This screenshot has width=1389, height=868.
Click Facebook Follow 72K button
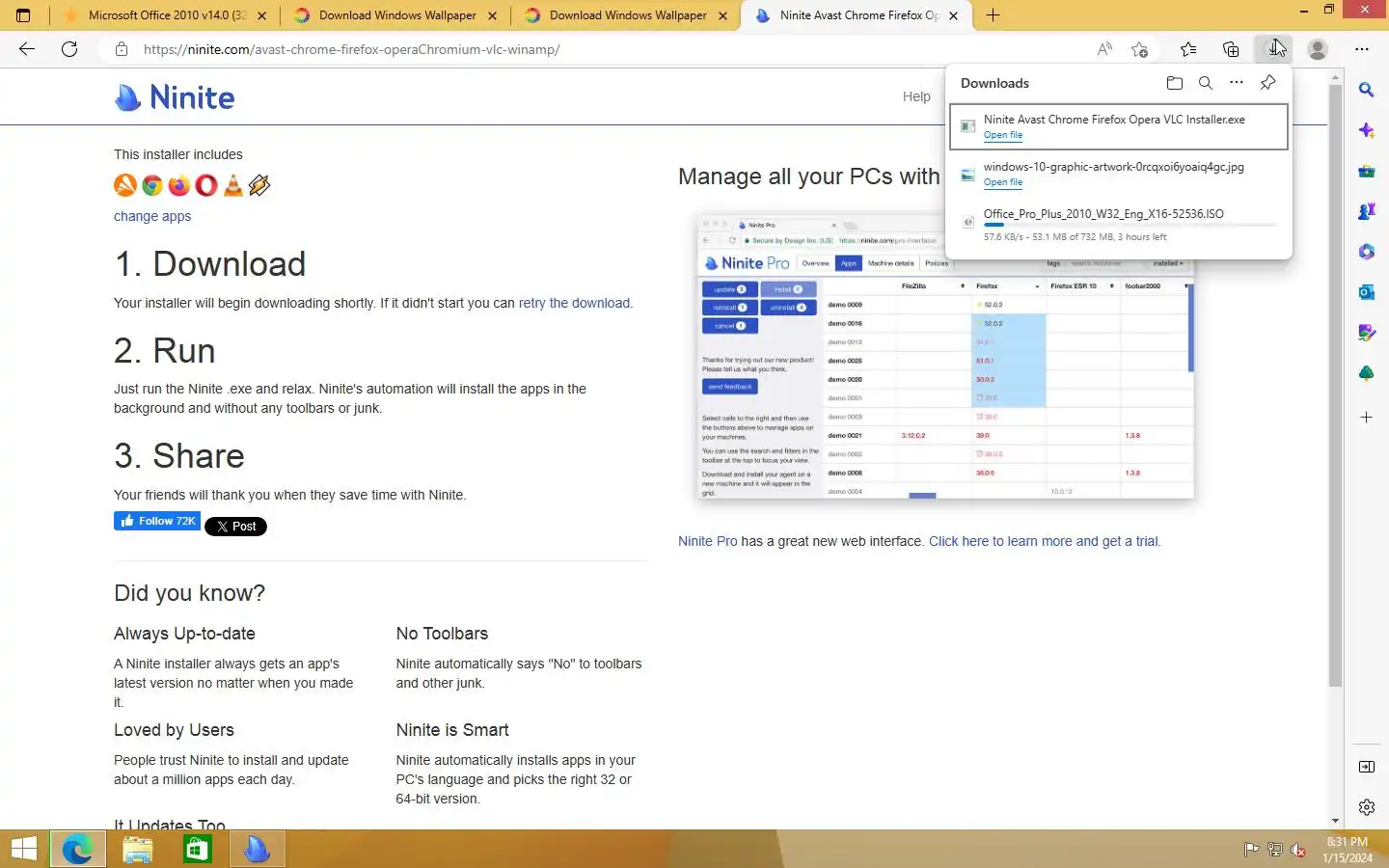coord(157,521)
